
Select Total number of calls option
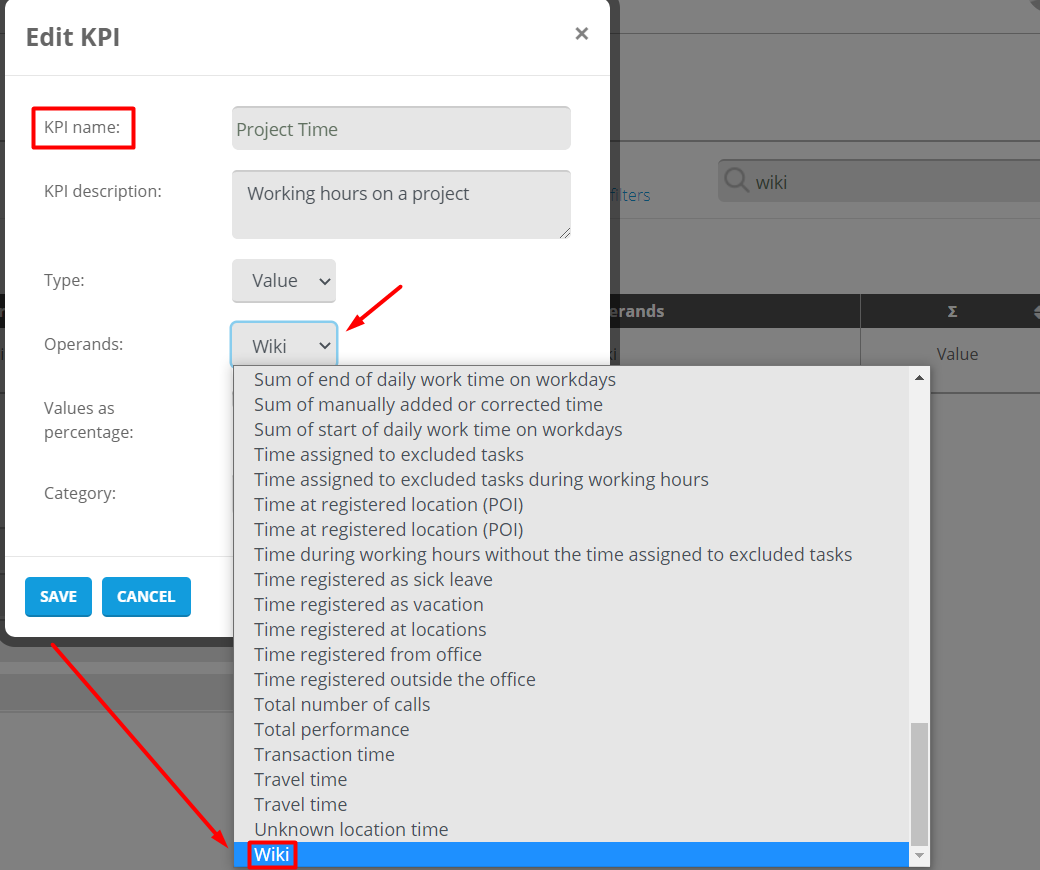[342, 705]
